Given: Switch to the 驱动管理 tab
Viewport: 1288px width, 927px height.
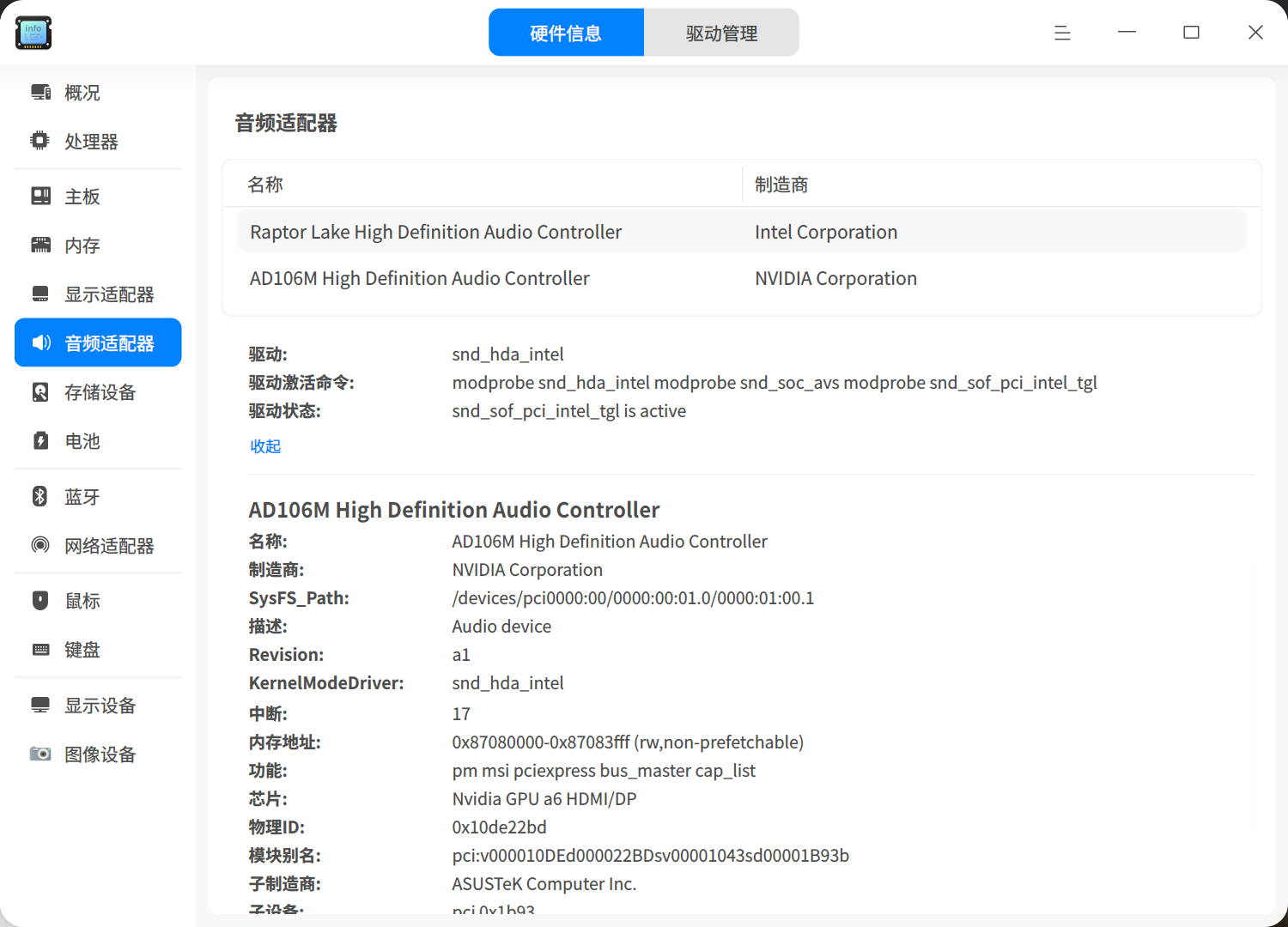Looking at the screenshot, I should [x=721, y=33].
